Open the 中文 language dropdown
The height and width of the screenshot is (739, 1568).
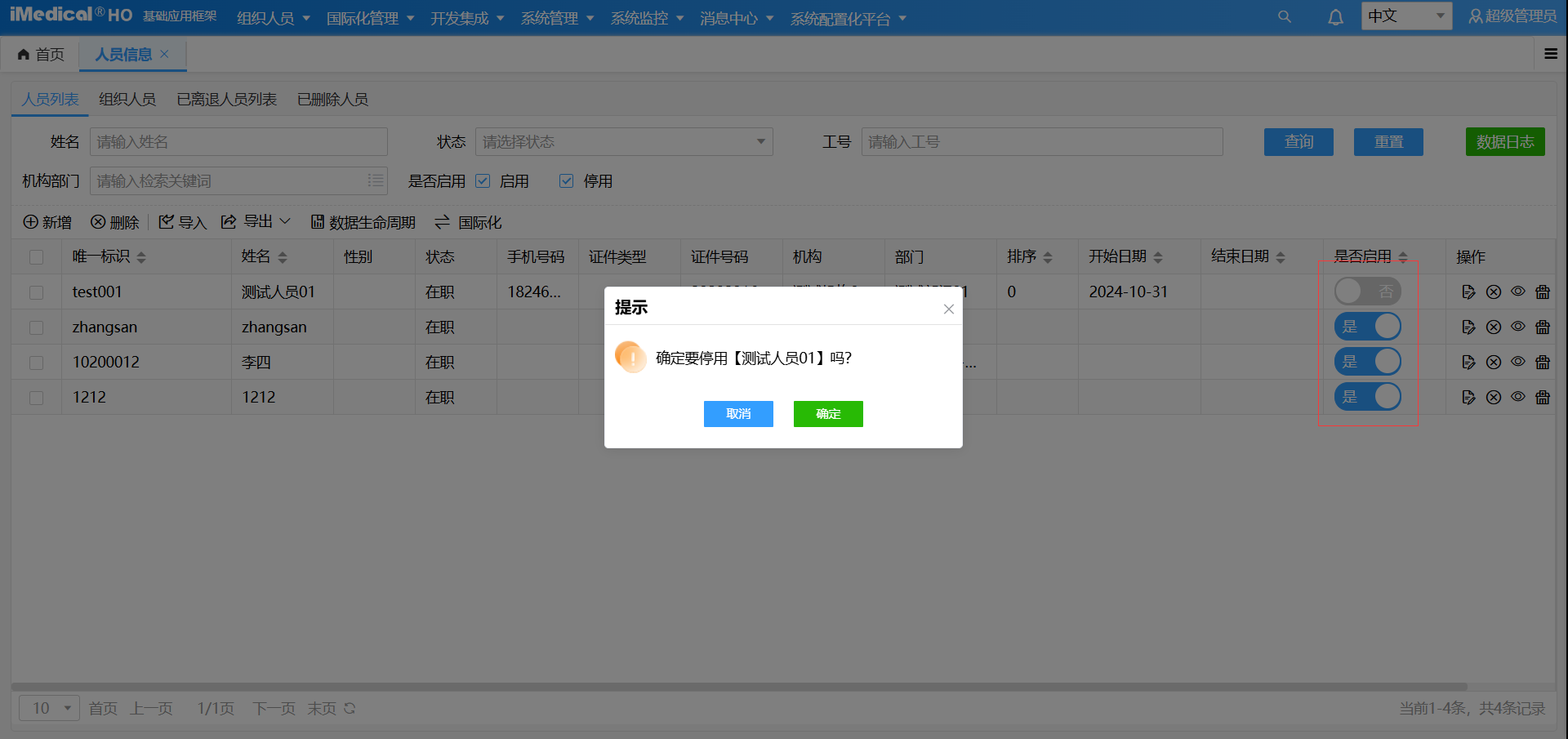coord(1406,16)
